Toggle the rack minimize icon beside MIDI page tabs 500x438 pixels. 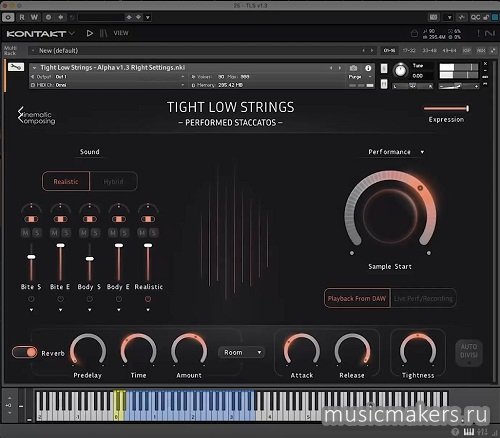(x=493, y=51)
